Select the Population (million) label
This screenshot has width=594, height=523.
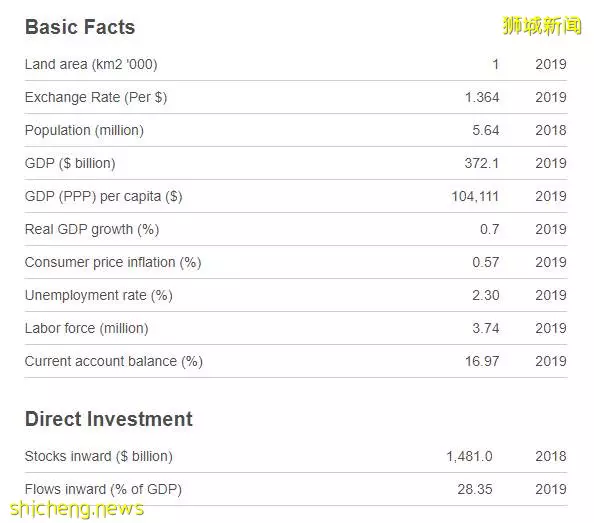(x=84, y=130)
